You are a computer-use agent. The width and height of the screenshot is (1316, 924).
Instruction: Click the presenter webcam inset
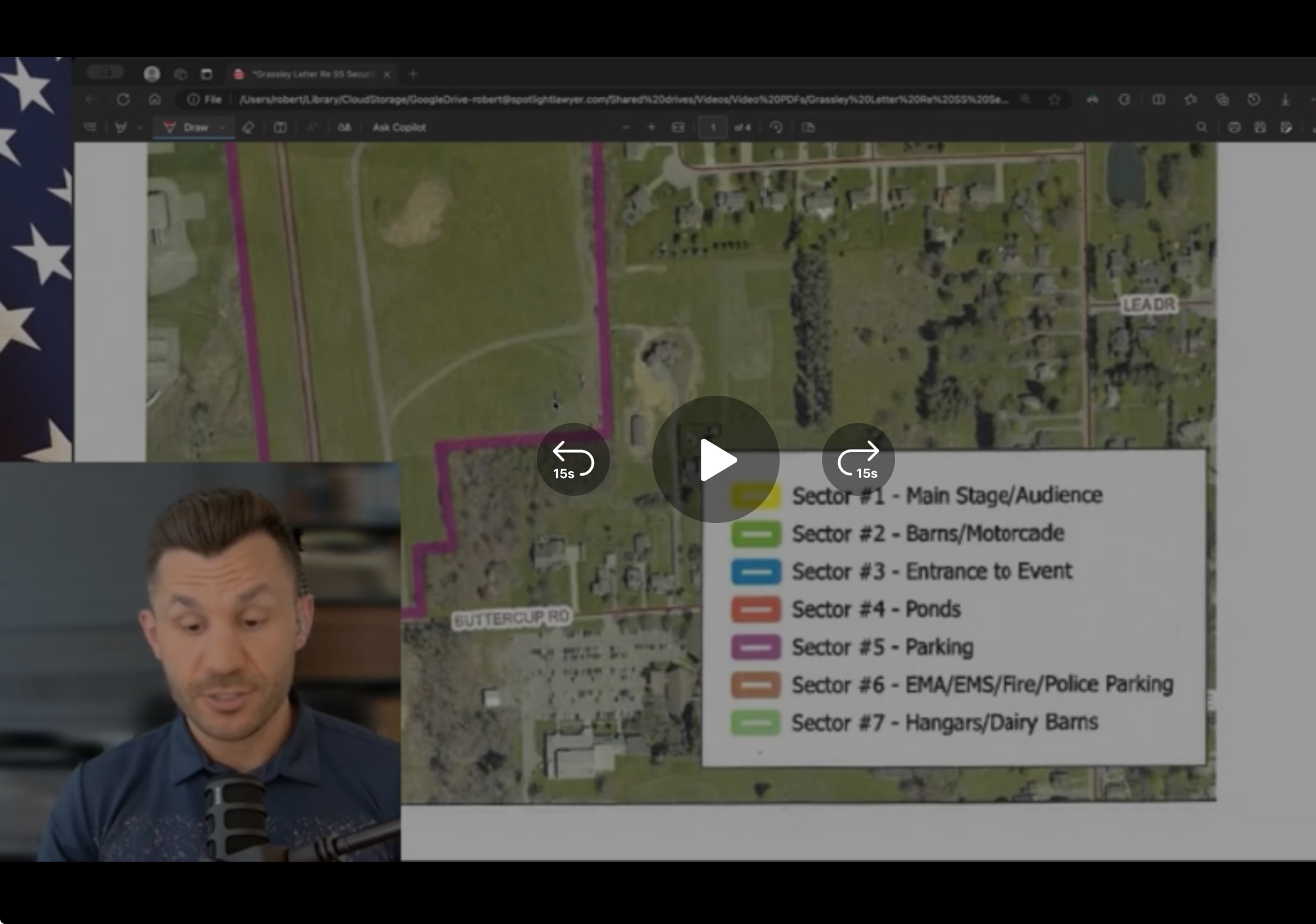tap(200, 662)
